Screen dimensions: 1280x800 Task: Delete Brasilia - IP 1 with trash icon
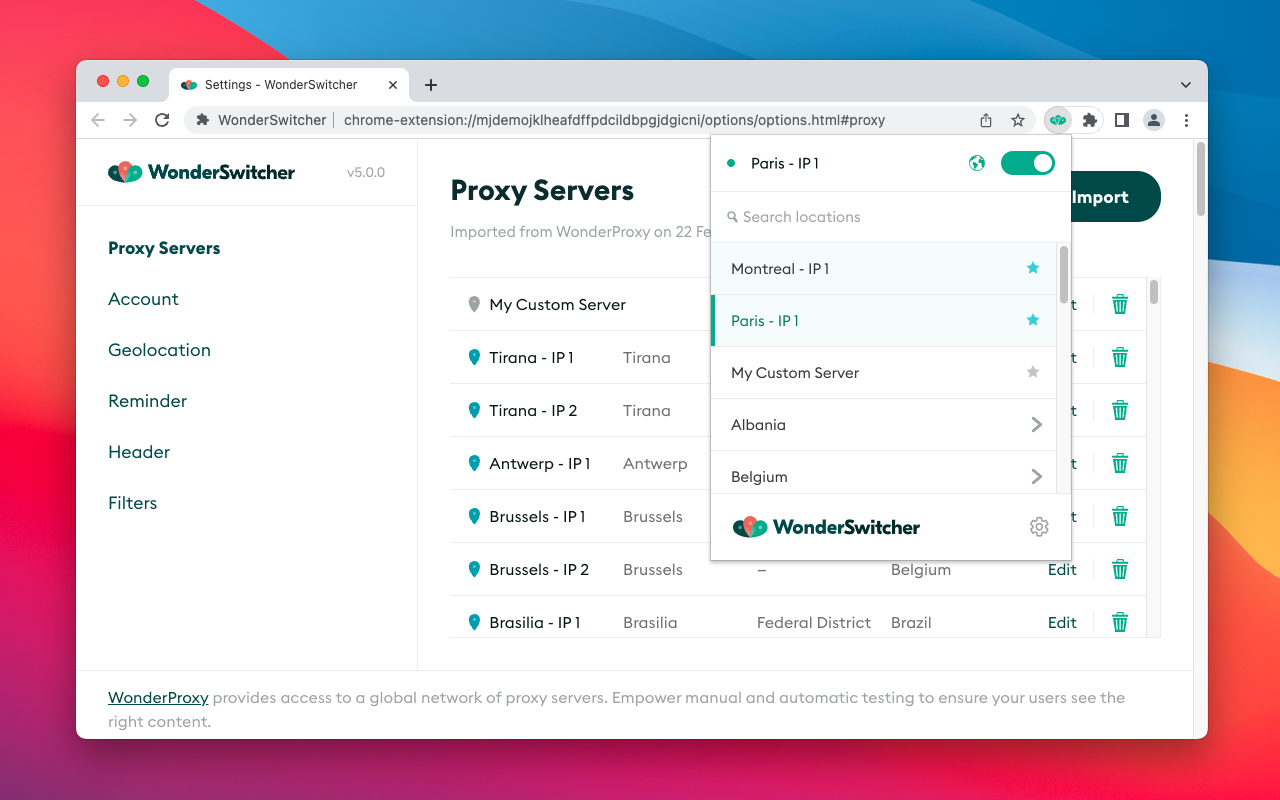point(1120,622)
